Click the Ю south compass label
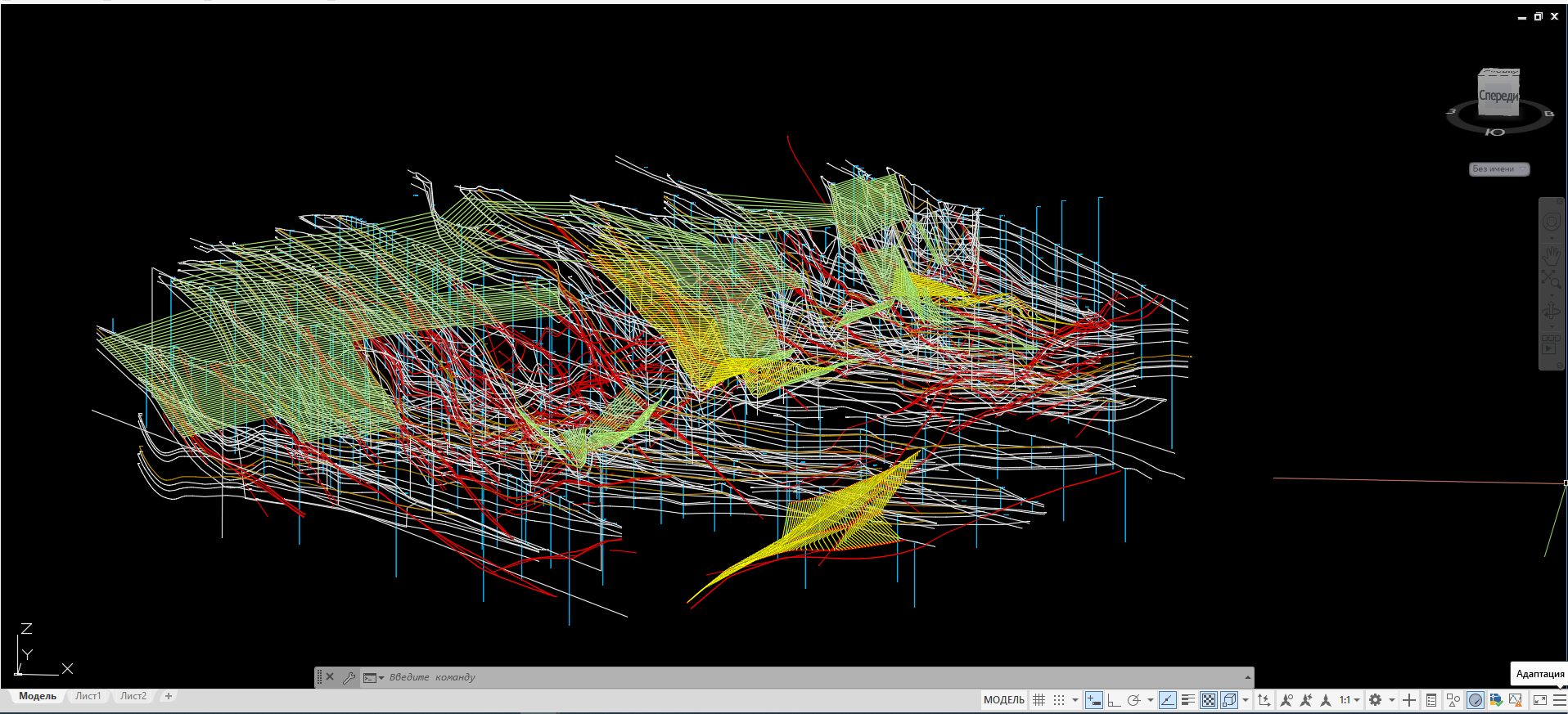Image resolution: width=1568 pixels, height=714 pixels. (1495, 132)
